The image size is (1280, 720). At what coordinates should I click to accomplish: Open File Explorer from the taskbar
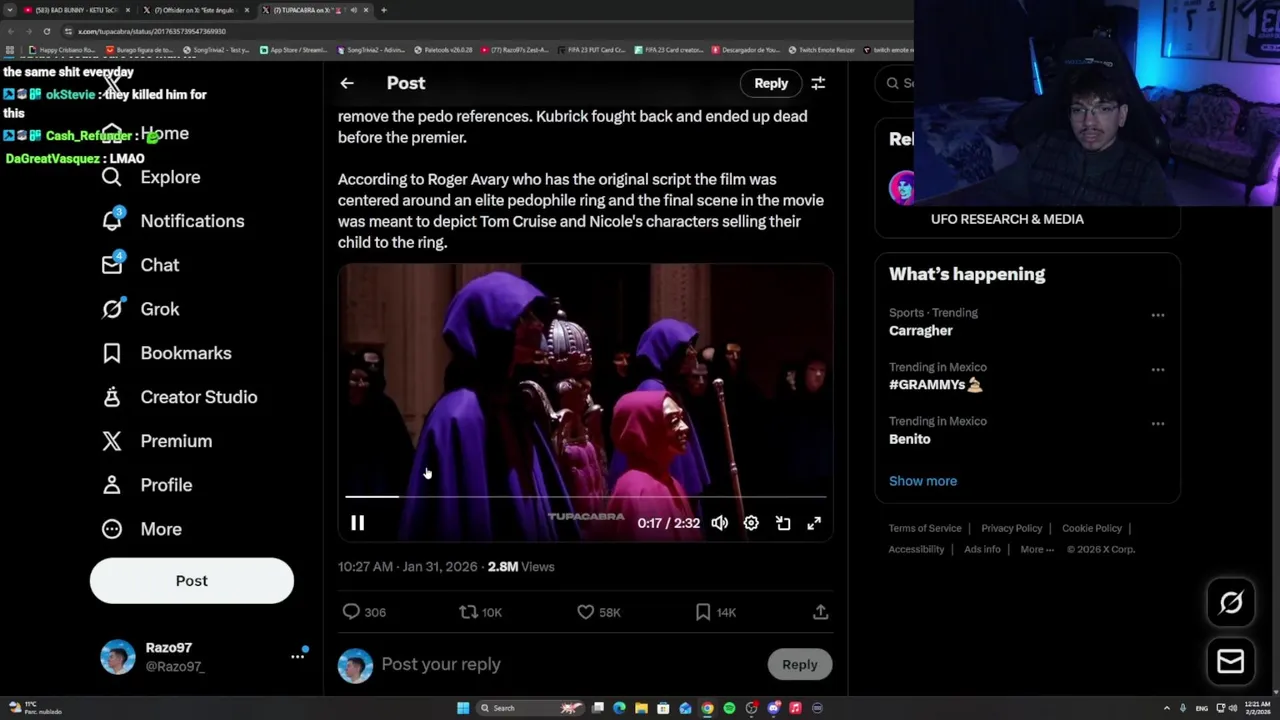(x=641, y=708)
